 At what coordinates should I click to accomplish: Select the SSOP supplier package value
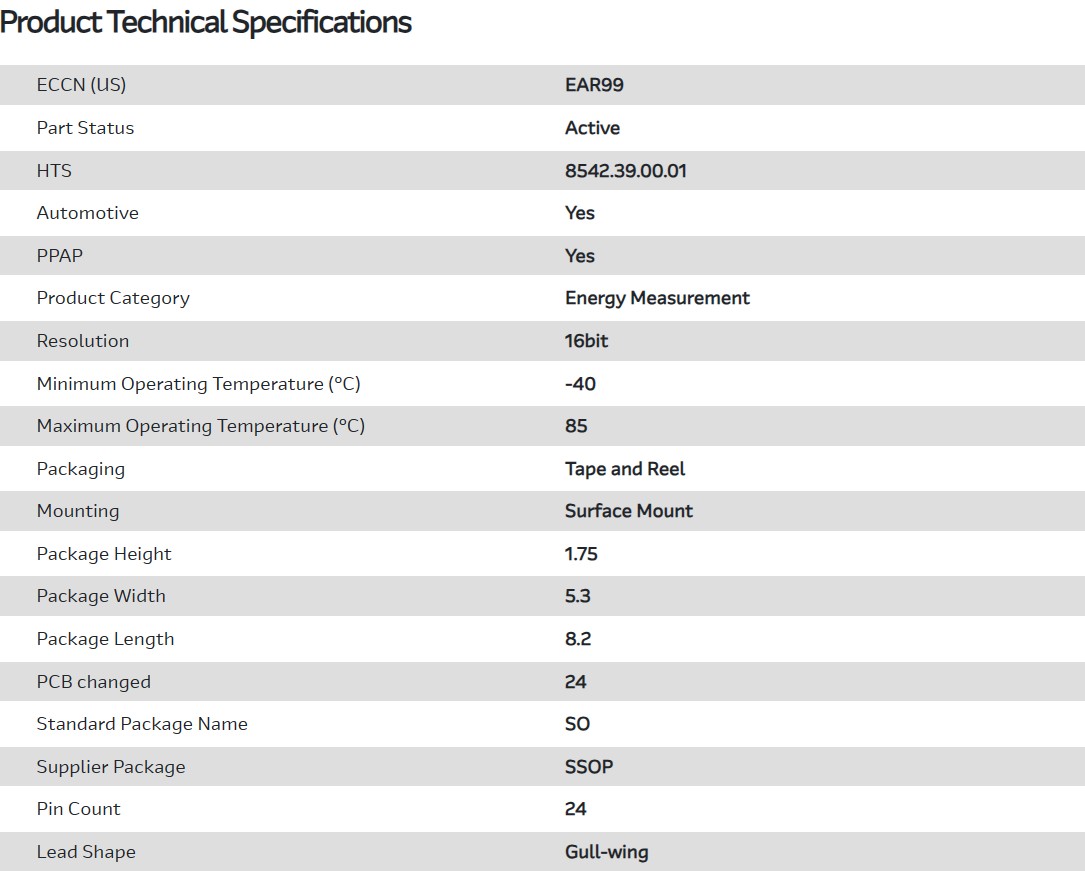(589, 767)
